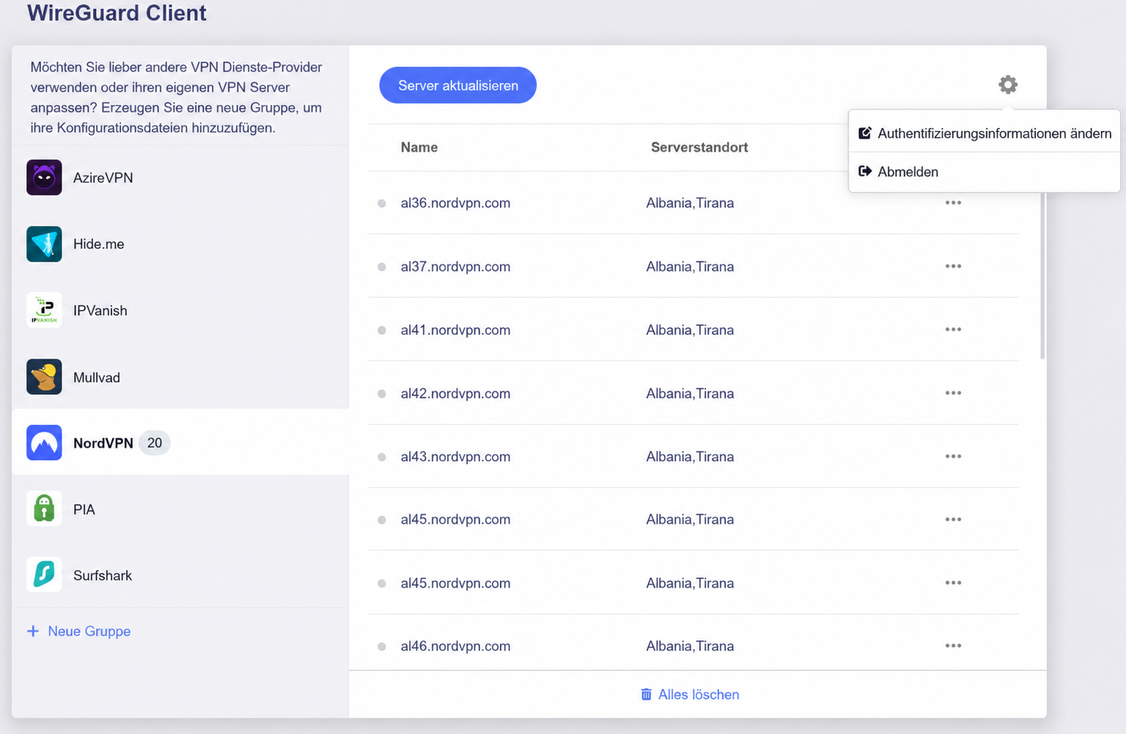The image size is (1126, 734).
Task: Select server name al37.nordvpn.com
Action: 455,266
